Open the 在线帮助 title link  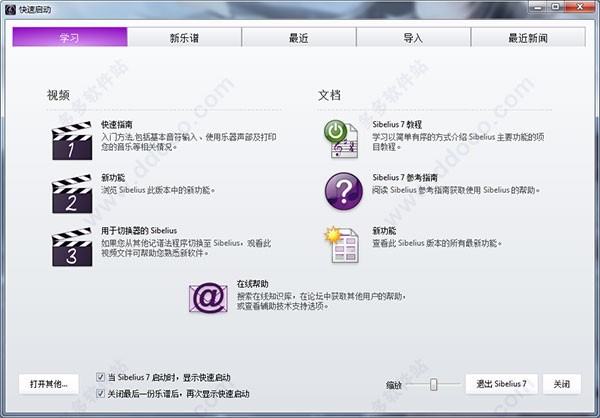click(253, 284)
